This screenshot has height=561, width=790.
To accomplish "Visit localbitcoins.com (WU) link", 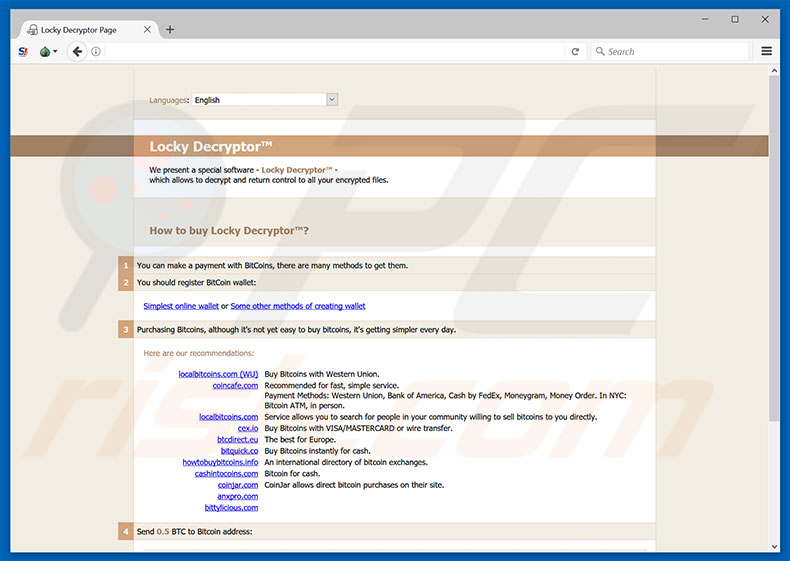I will point(218,374).
